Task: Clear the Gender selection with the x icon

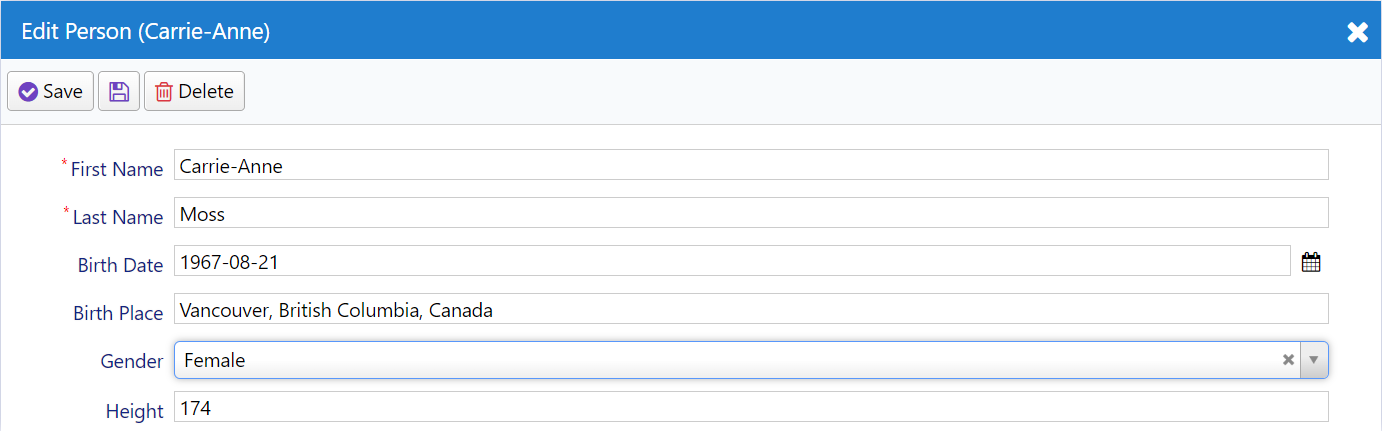Action: pos(1288,360)
